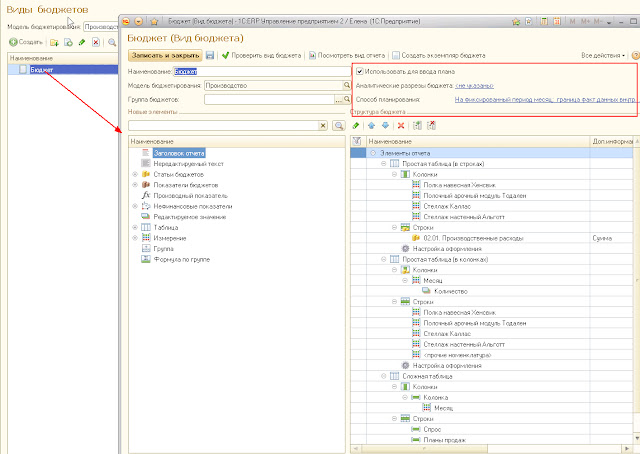
Task: Click the Наименование field containing 'Бюджет'
Action: [x=262, y=71]
